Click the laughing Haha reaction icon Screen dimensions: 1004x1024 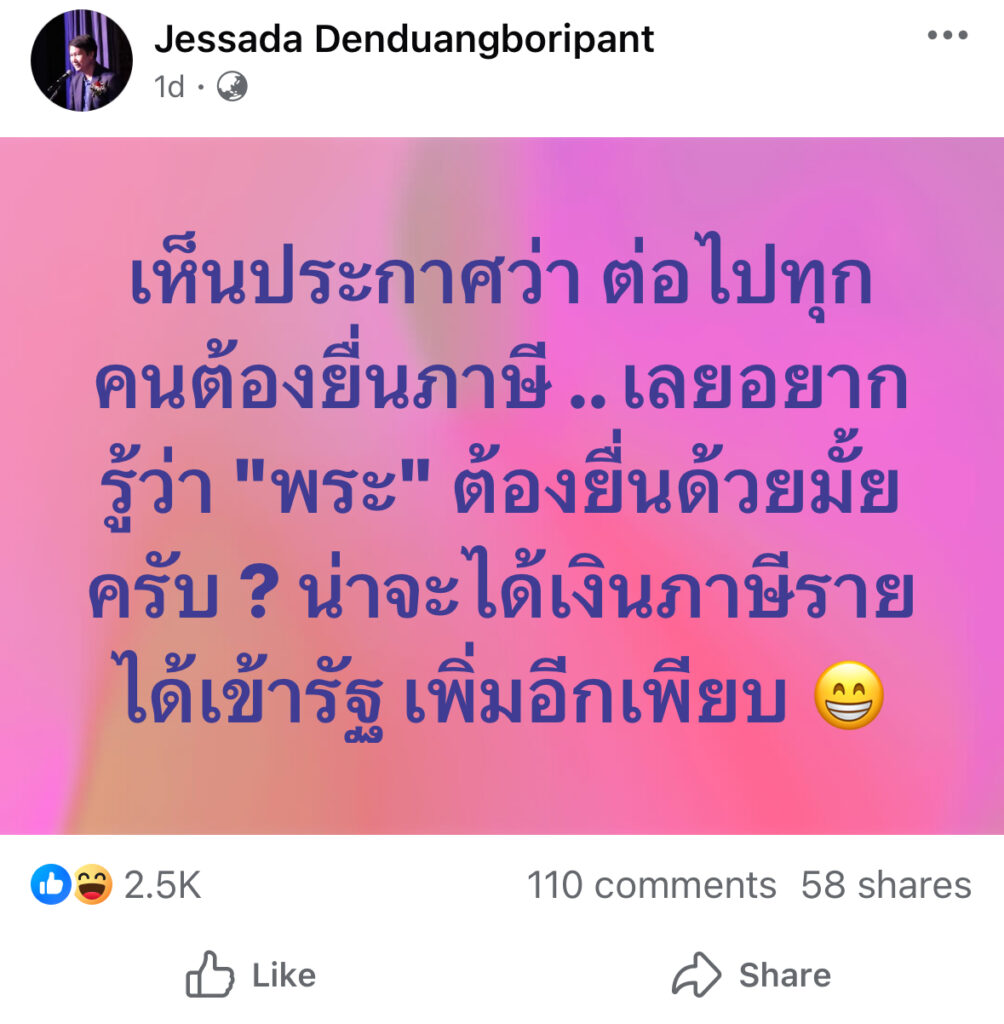click(x=92, y=884)
